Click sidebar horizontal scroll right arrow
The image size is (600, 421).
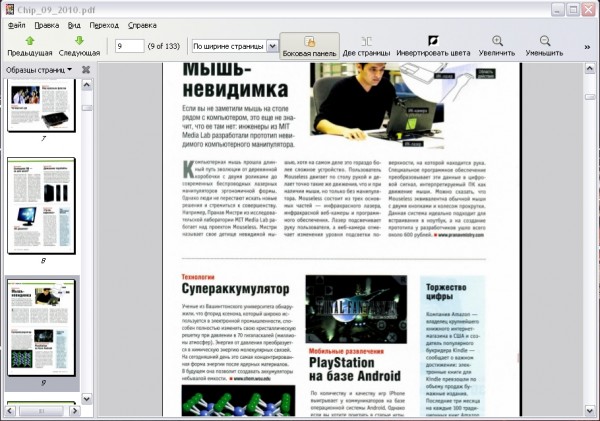point(75,411)
